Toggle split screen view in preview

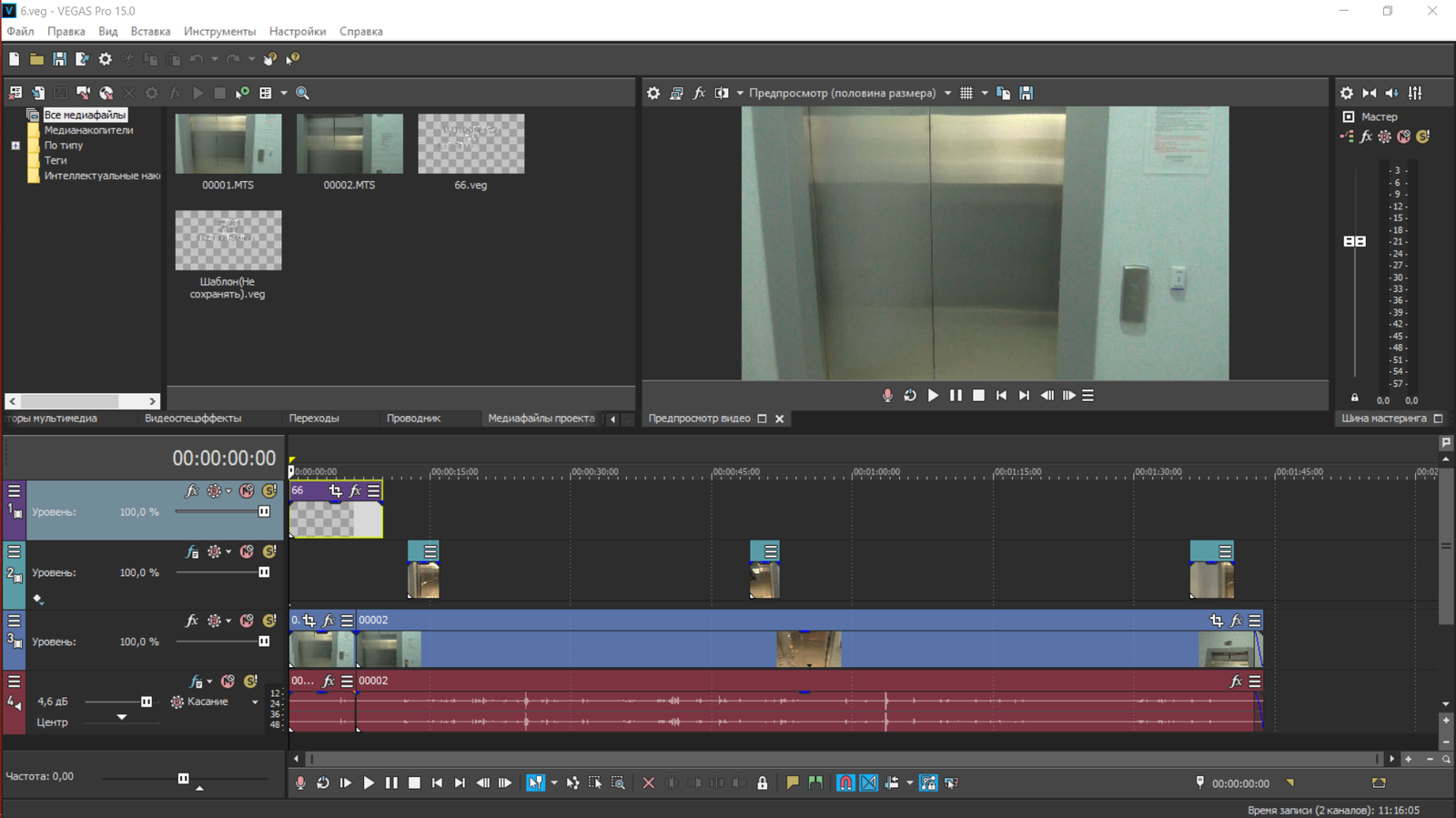[x=722, y=93]
